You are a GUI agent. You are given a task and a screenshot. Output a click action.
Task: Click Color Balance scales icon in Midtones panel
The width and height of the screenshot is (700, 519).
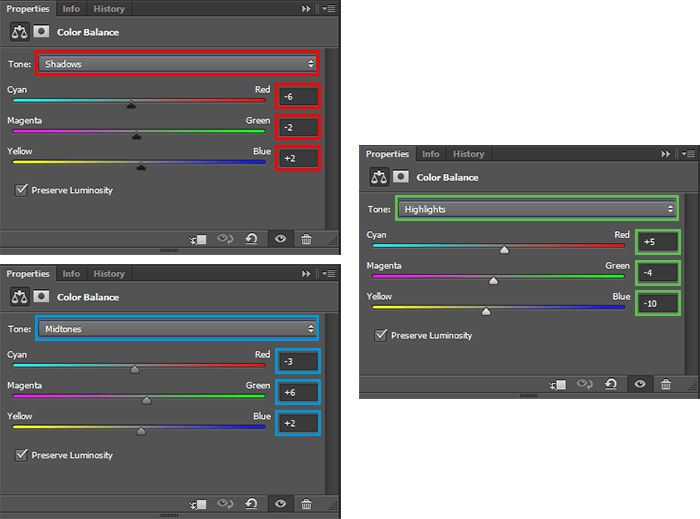pyautogui.click(x=19, y=297)
